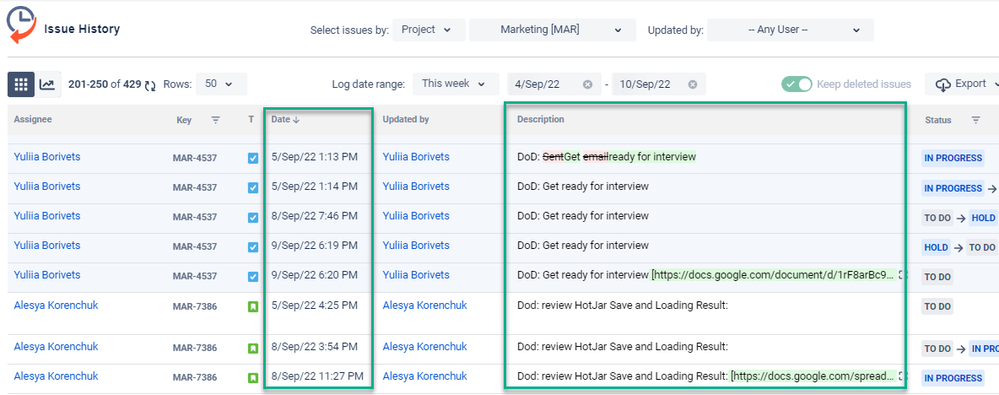
Task: Click HOLD status badge at 8/Sep/22 7:46 PM
Action: 983,218
